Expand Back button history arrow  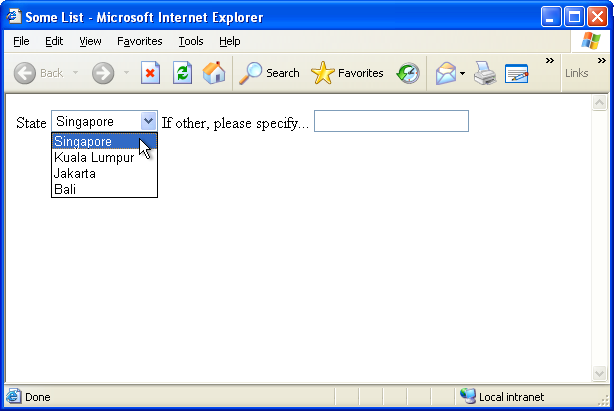[76, 73]
